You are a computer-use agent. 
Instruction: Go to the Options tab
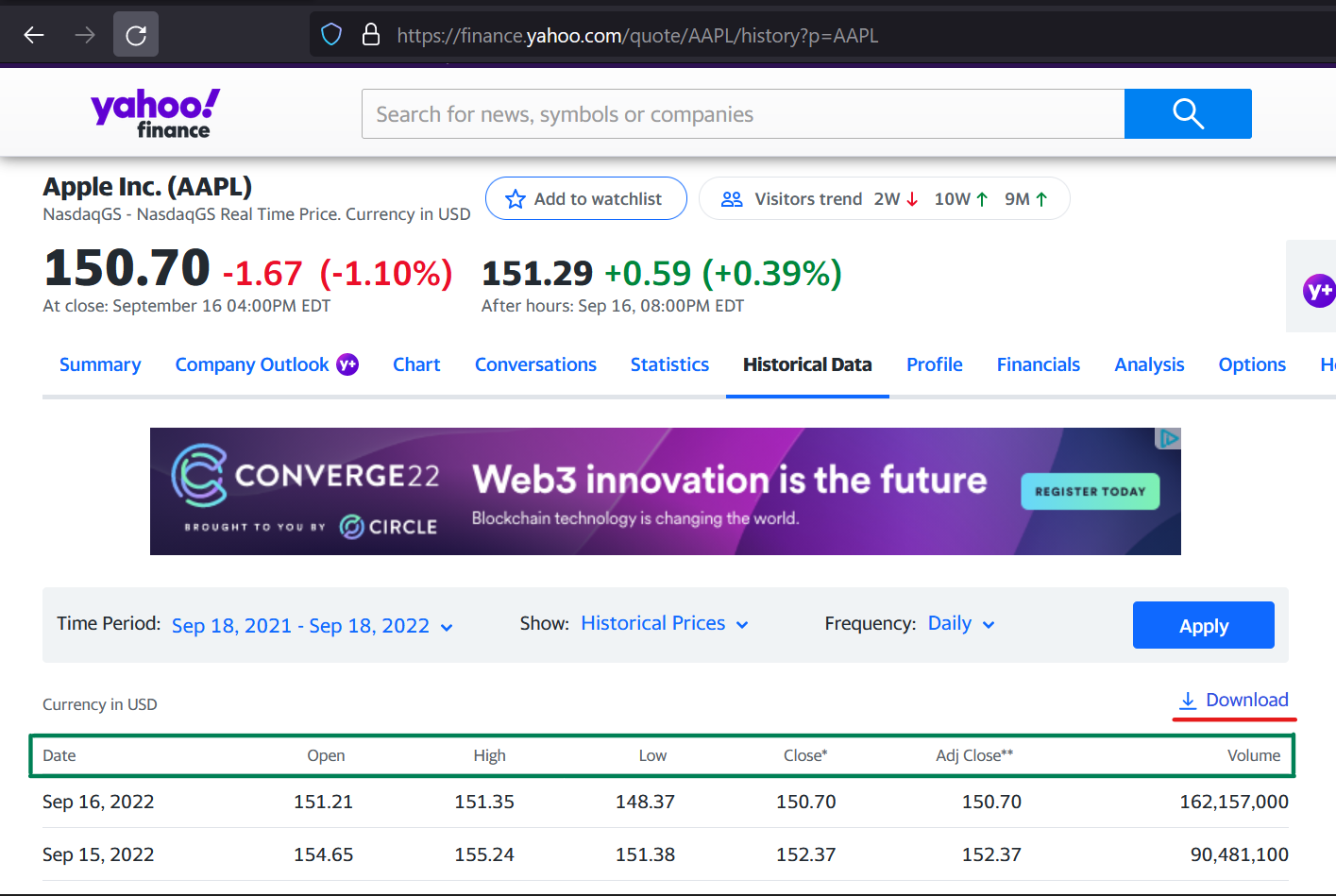tap(1252, 364)
